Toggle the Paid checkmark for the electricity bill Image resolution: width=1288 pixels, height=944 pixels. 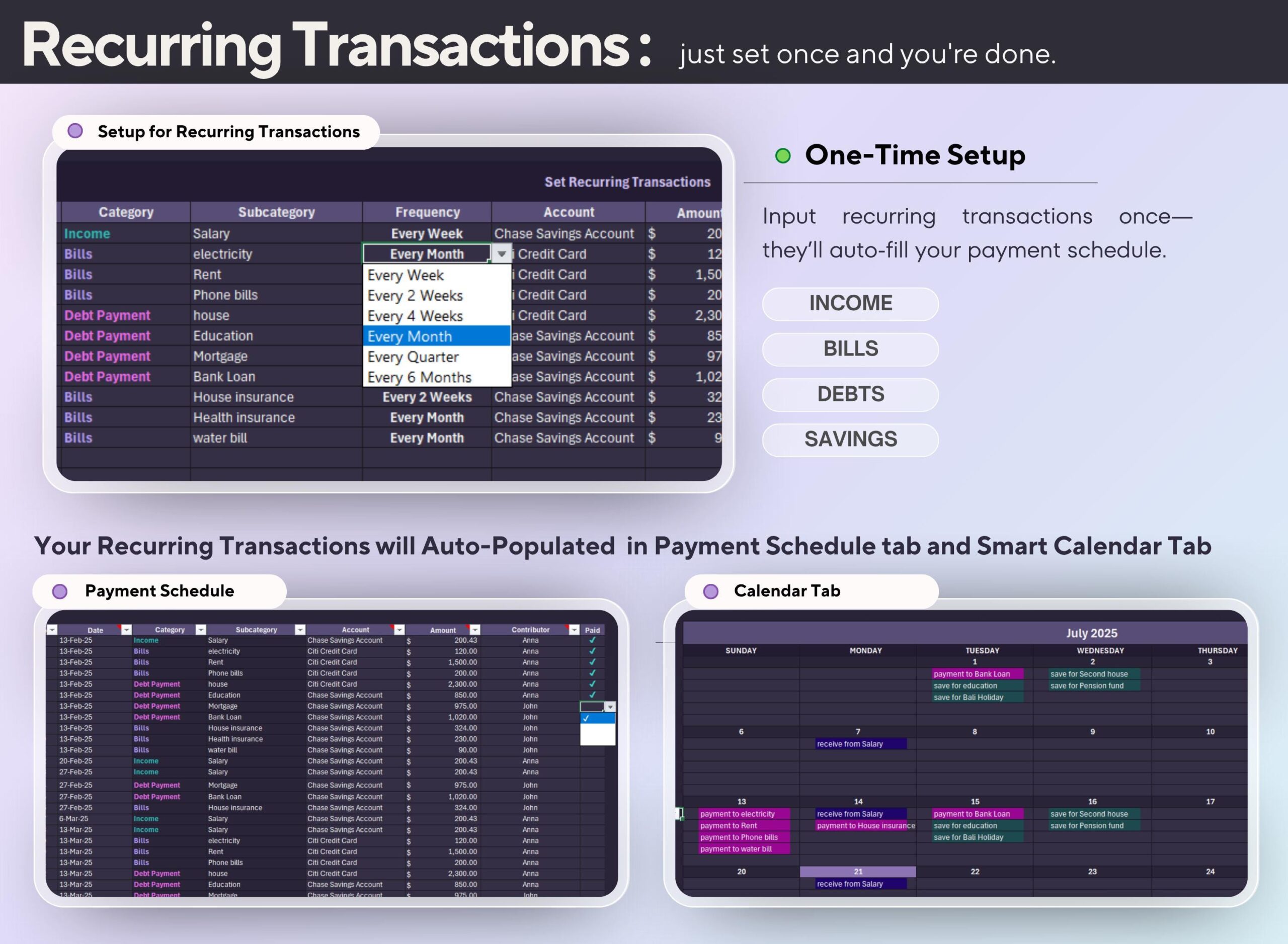coord(592,651)
